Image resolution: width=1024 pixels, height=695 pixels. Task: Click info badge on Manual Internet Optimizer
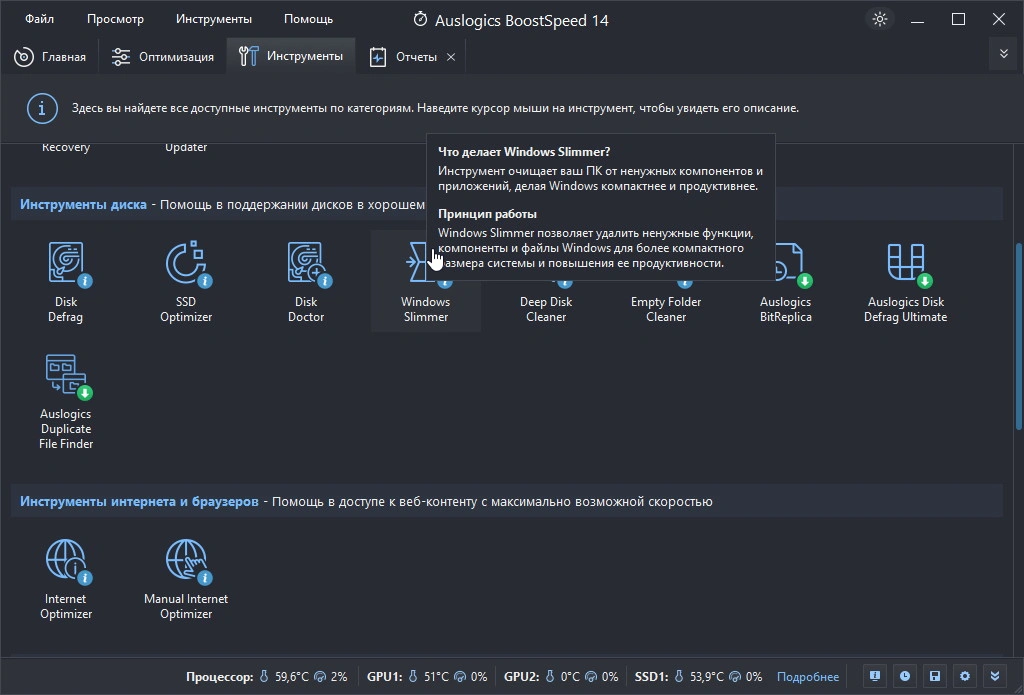coord(205,578)
